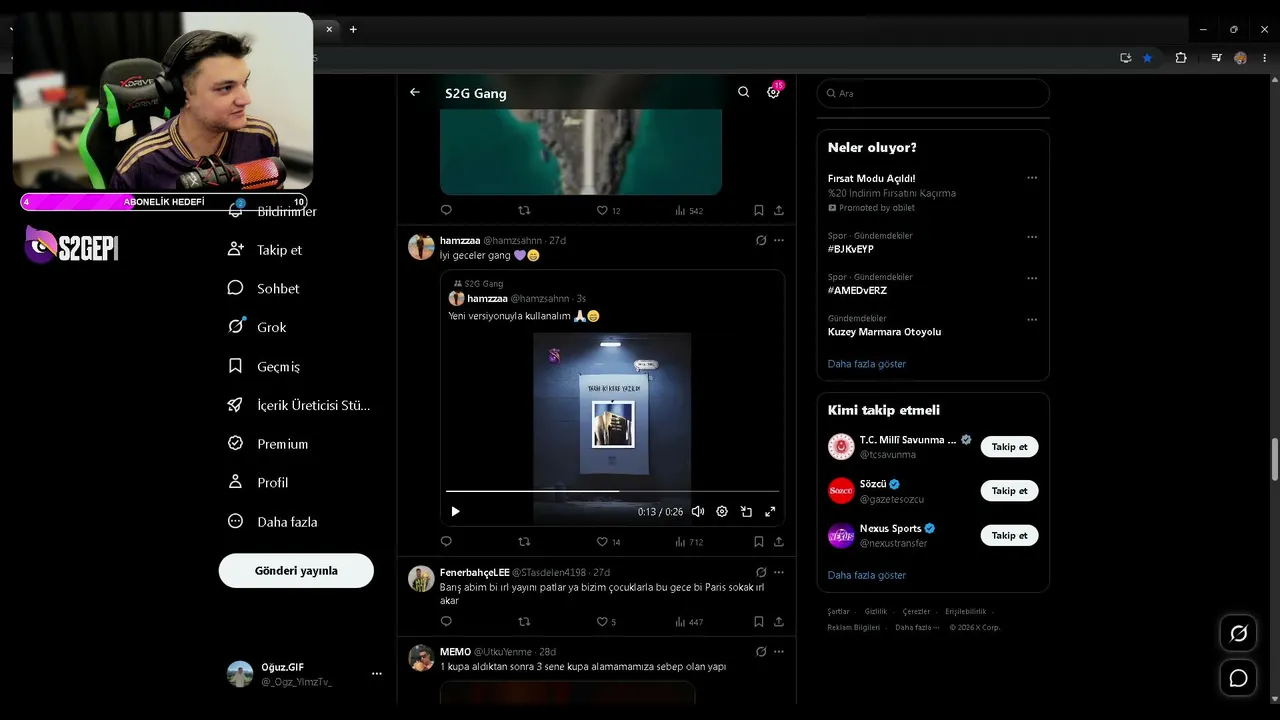Screen dimensions: 1280x720
Task: Open hamzzaa's profile avatar
Action: click(x=422, y=247)
